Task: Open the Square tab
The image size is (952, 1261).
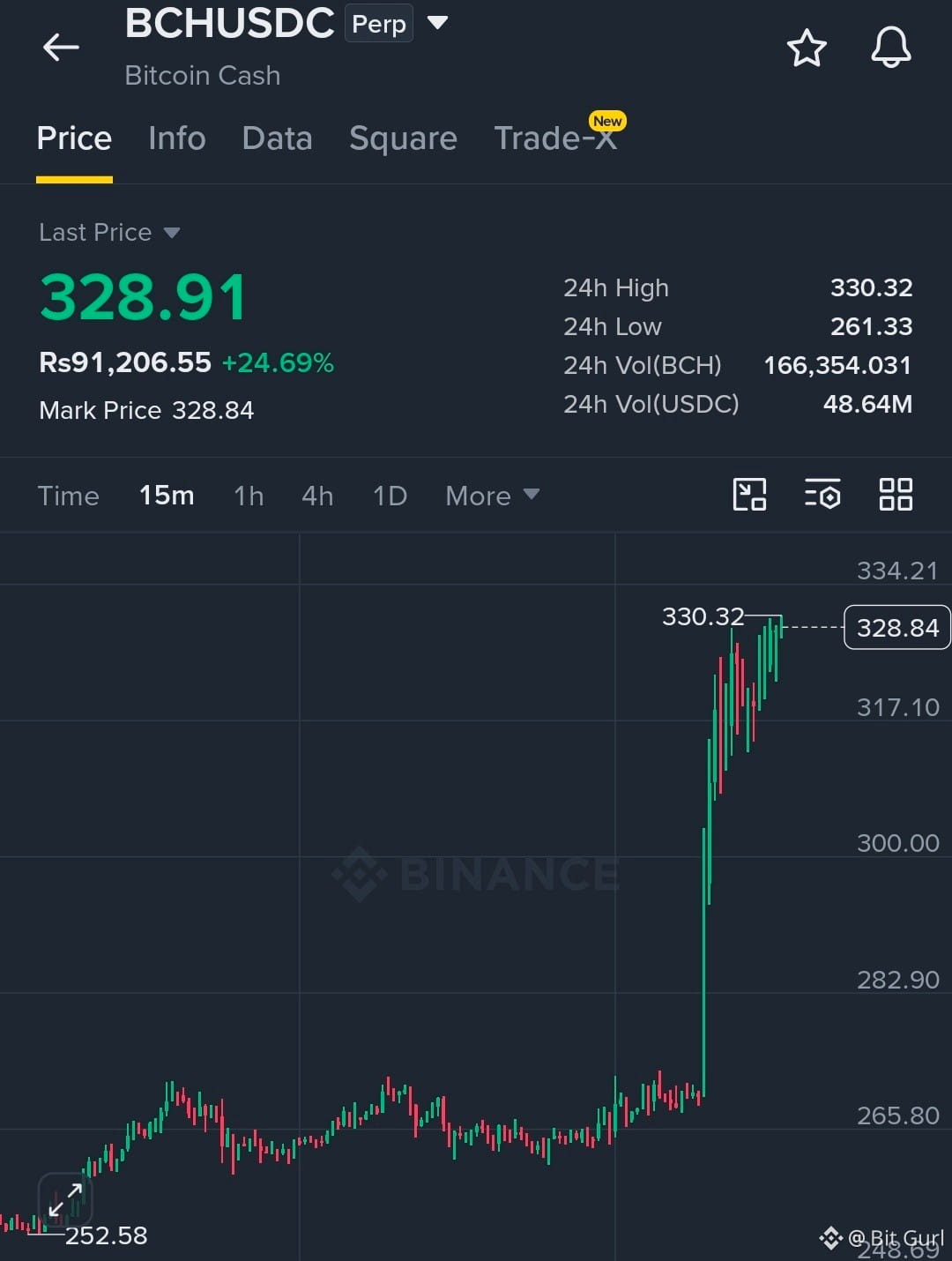Action: tap(403, 138)
